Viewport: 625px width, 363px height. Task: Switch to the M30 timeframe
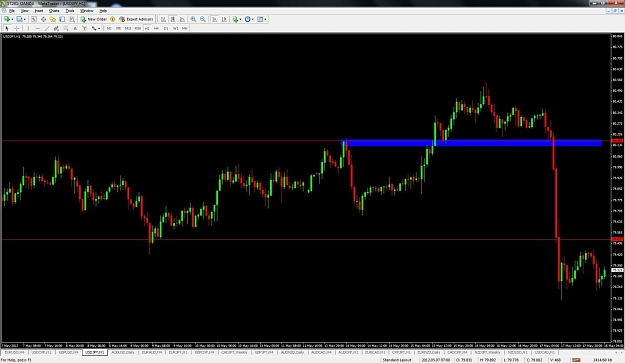138,28
